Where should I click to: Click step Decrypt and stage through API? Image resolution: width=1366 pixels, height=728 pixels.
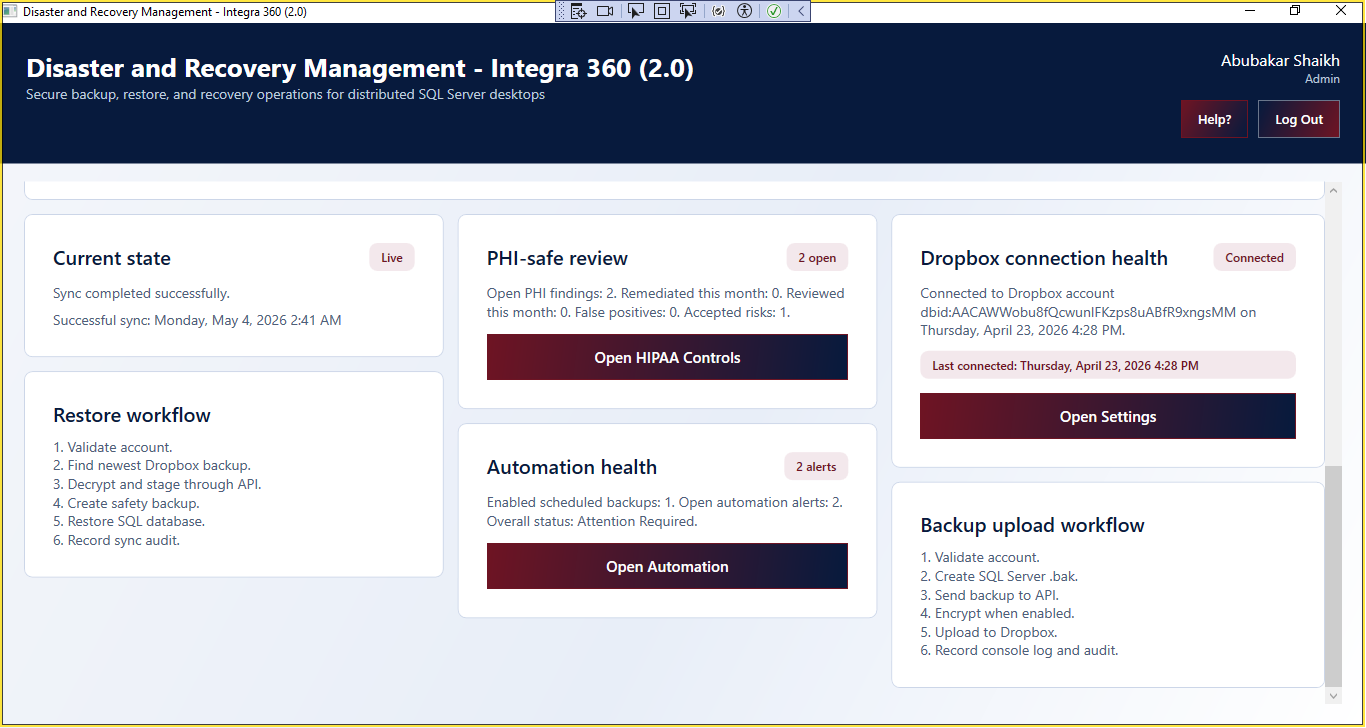pos(157,484)
